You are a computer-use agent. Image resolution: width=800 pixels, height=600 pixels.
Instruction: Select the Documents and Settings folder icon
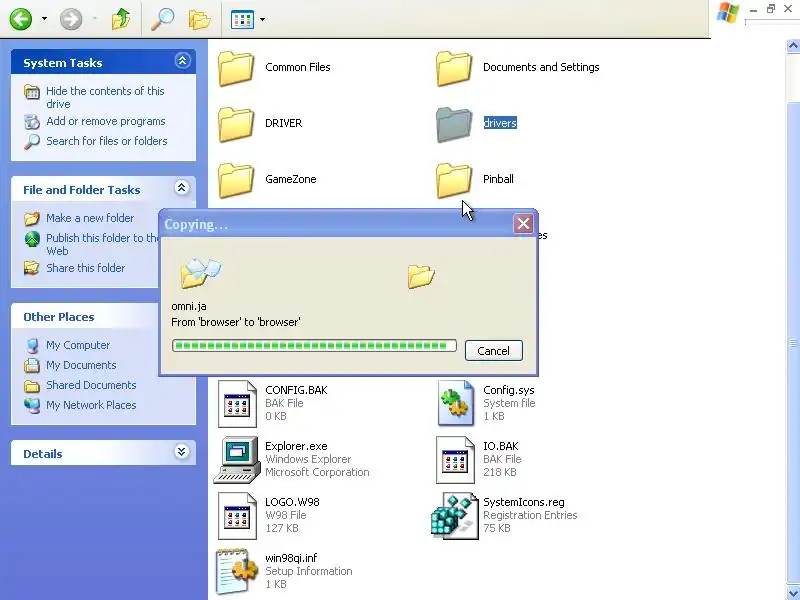[x=454, y=68]
